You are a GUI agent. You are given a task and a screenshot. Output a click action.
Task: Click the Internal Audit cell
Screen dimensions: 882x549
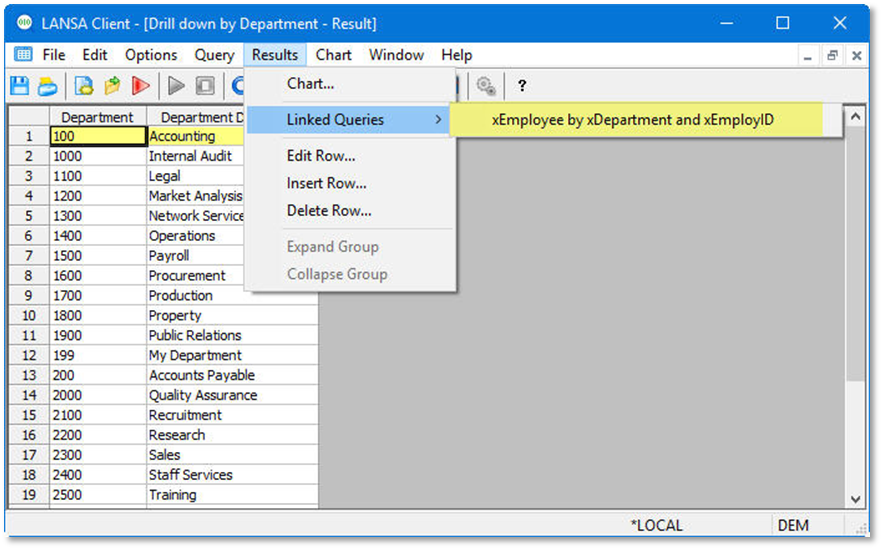point(196,156)
